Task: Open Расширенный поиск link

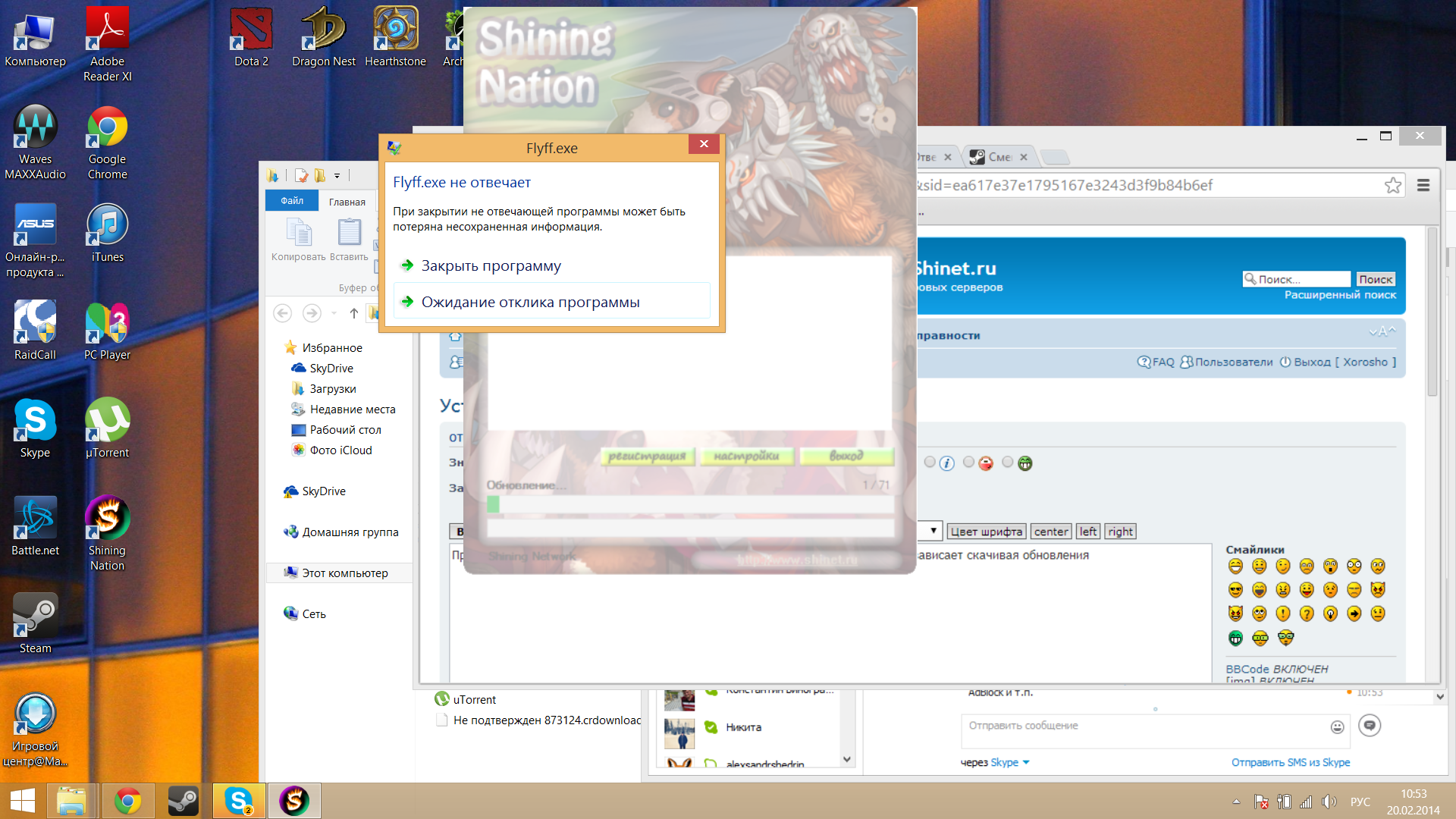Action: [1340, 294]
